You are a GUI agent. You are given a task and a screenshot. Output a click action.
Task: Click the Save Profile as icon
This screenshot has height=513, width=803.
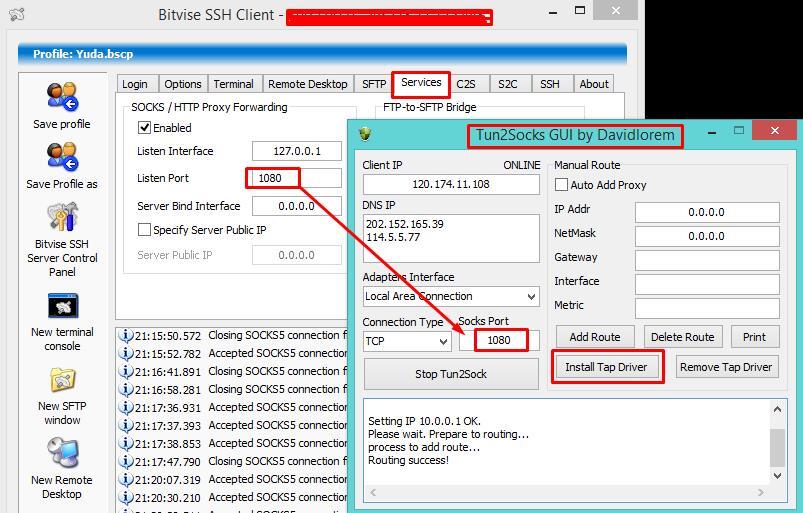click(x=62, y=157)
